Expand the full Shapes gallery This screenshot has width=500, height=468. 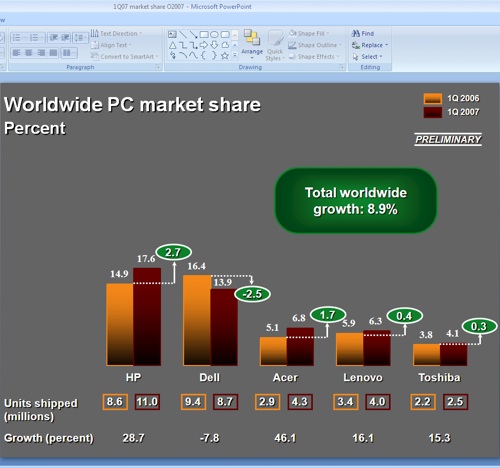coord(235,56)
